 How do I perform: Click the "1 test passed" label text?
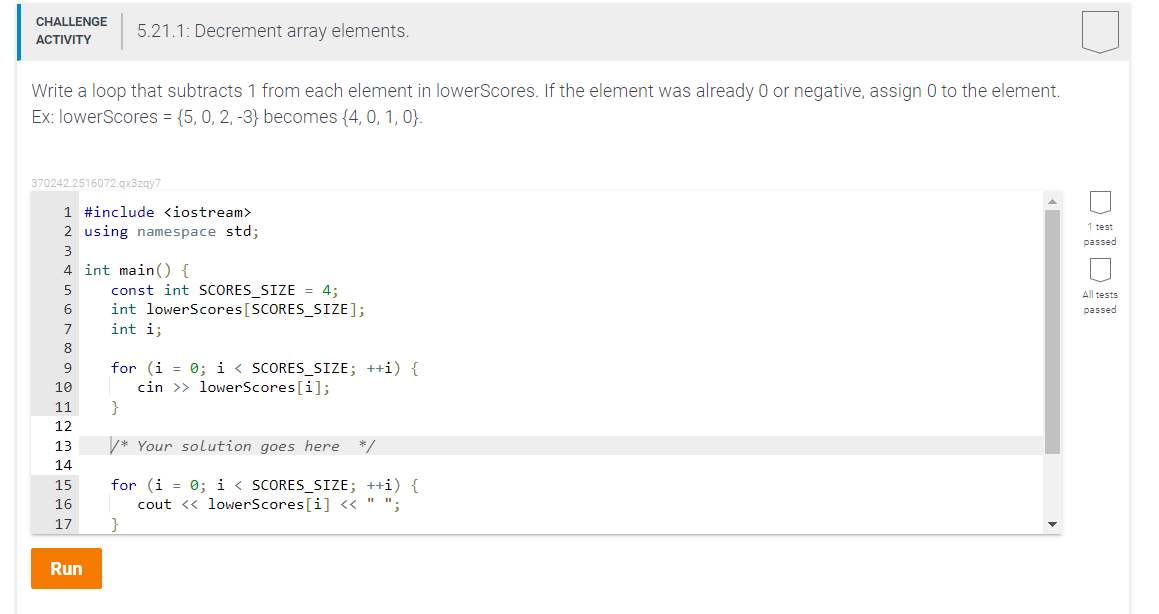tap(1100, 234)
